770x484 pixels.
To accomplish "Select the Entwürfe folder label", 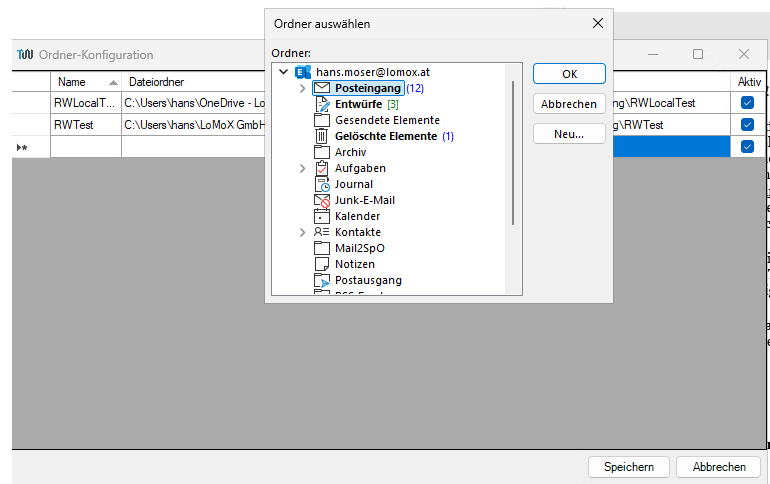I will click(x=358, y=104).
